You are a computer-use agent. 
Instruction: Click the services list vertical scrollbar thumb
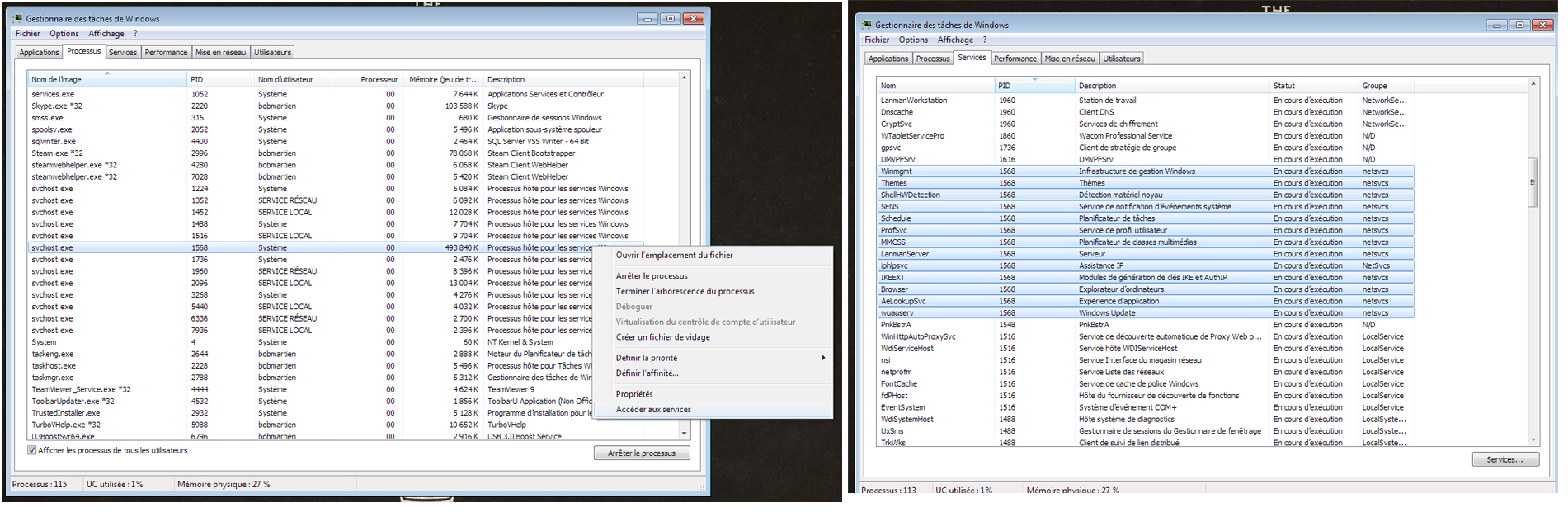[x=1533, y=182]
